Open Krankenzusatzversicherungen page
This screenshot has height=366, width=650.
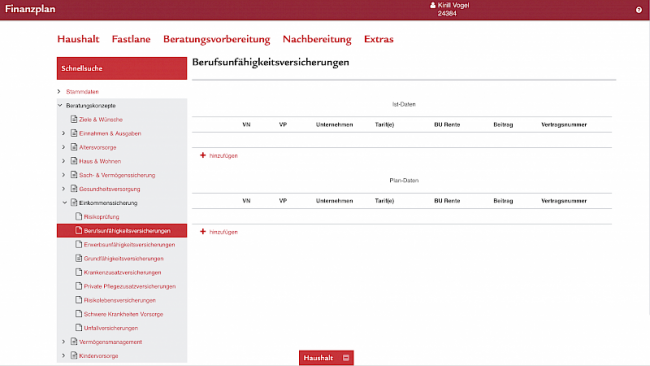coord(122,272)
